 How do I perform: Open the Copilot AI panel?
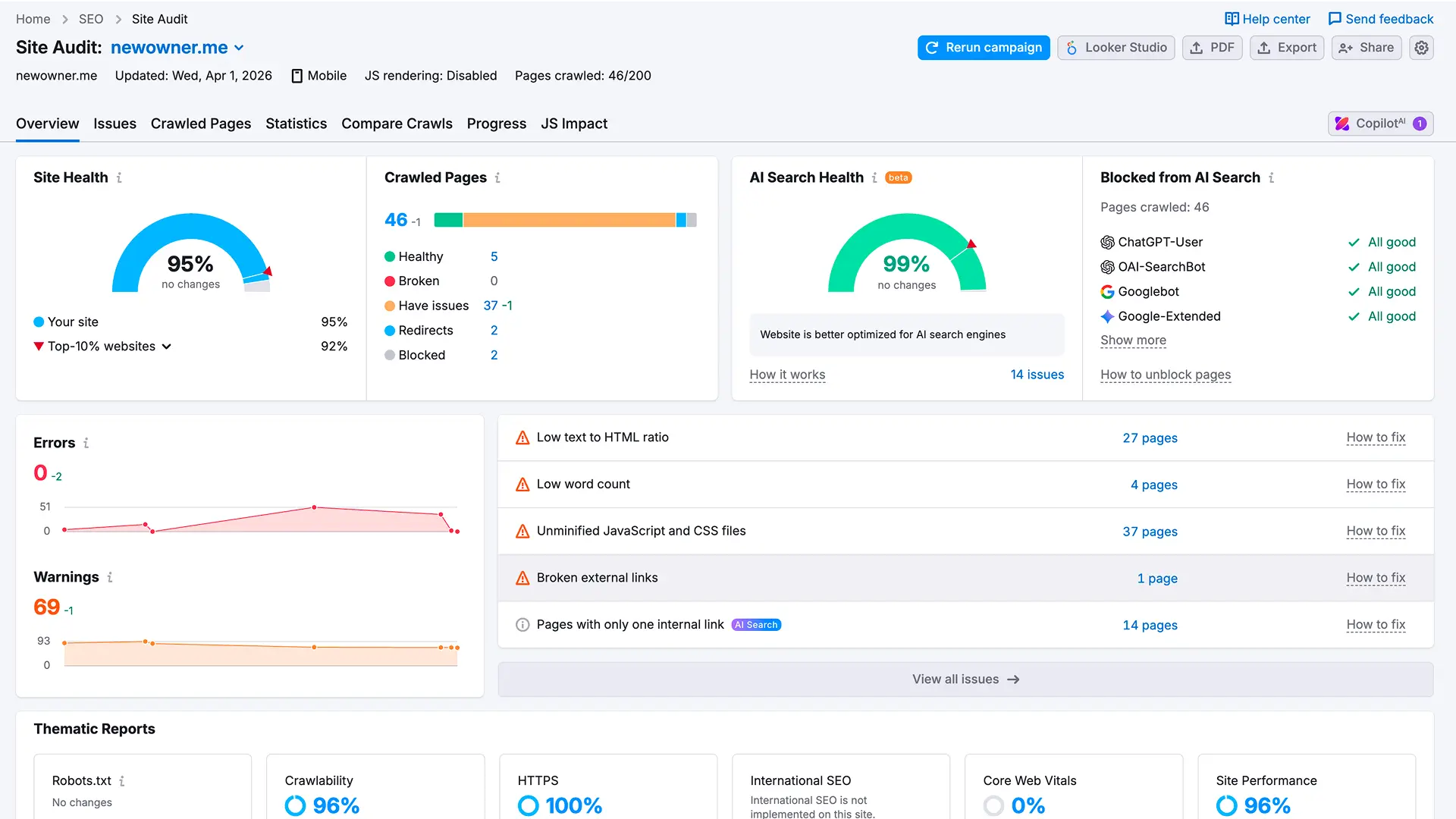click(1380, 123)
